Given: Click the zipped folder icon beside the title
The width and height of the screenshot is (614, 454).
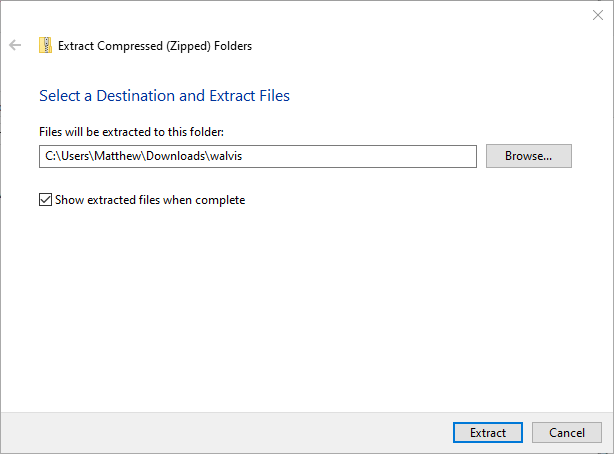Looking at the screenshot, I should coord(45,45).
